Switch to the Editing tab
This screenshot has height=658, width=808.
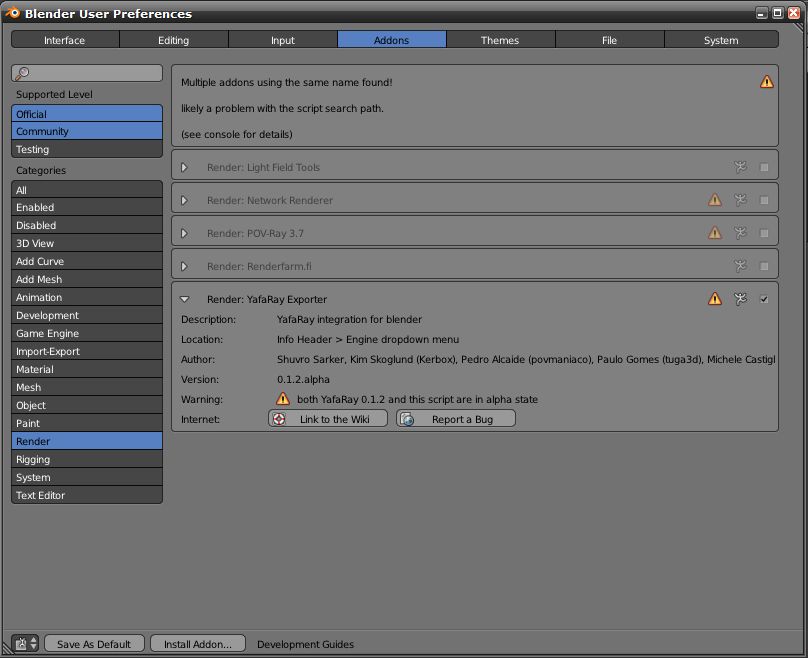174,40
